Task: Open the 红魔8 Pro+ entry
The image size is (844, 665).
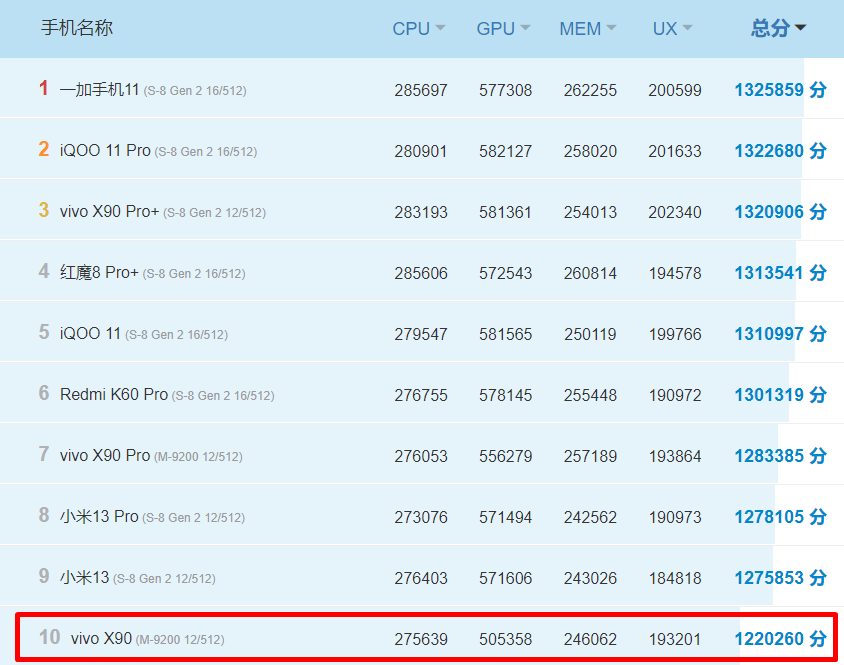Action: 99,272
